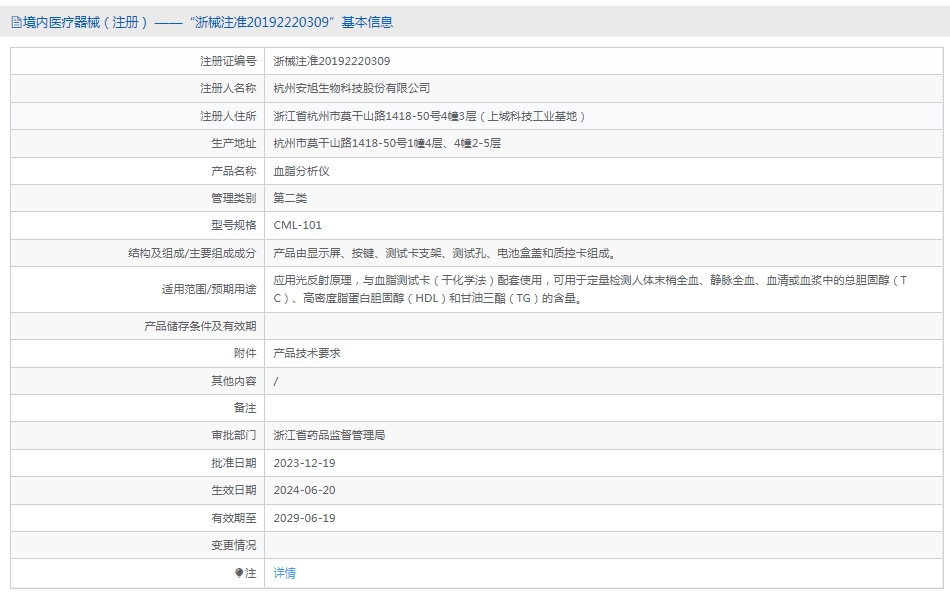Open the 详情 link in the 注 row
Viewport: 950px width, 593px height.
tap(284, 573)
